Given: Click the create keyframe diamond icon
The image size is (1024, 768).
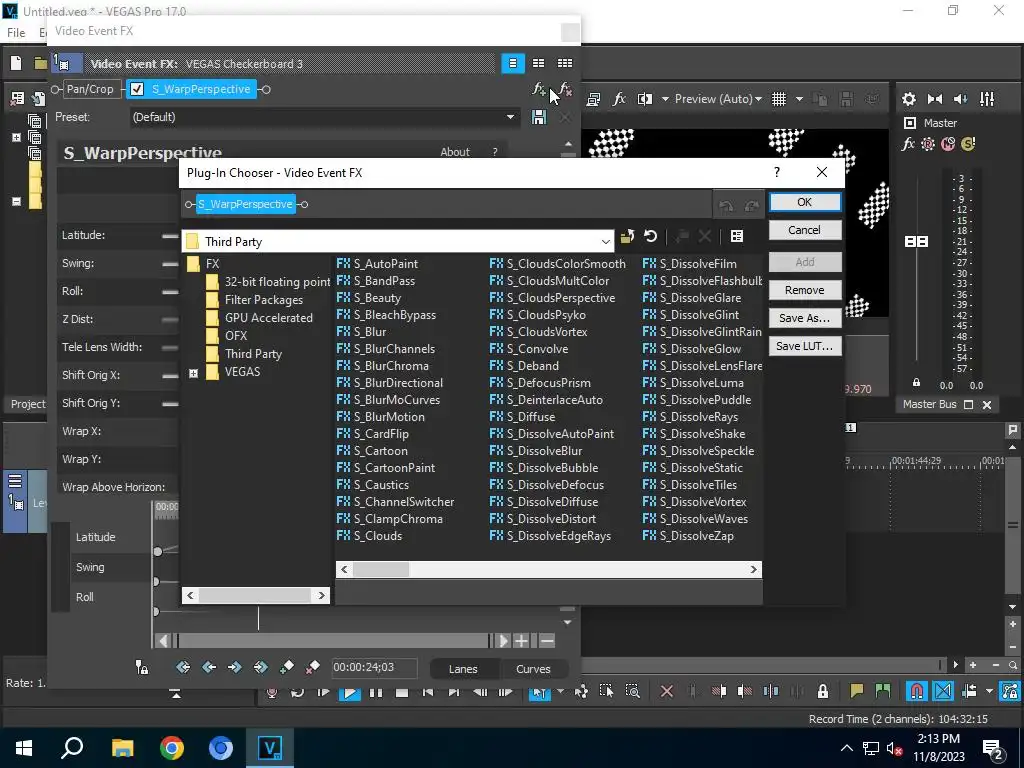Looking at the screenshot, I should 287,667.
